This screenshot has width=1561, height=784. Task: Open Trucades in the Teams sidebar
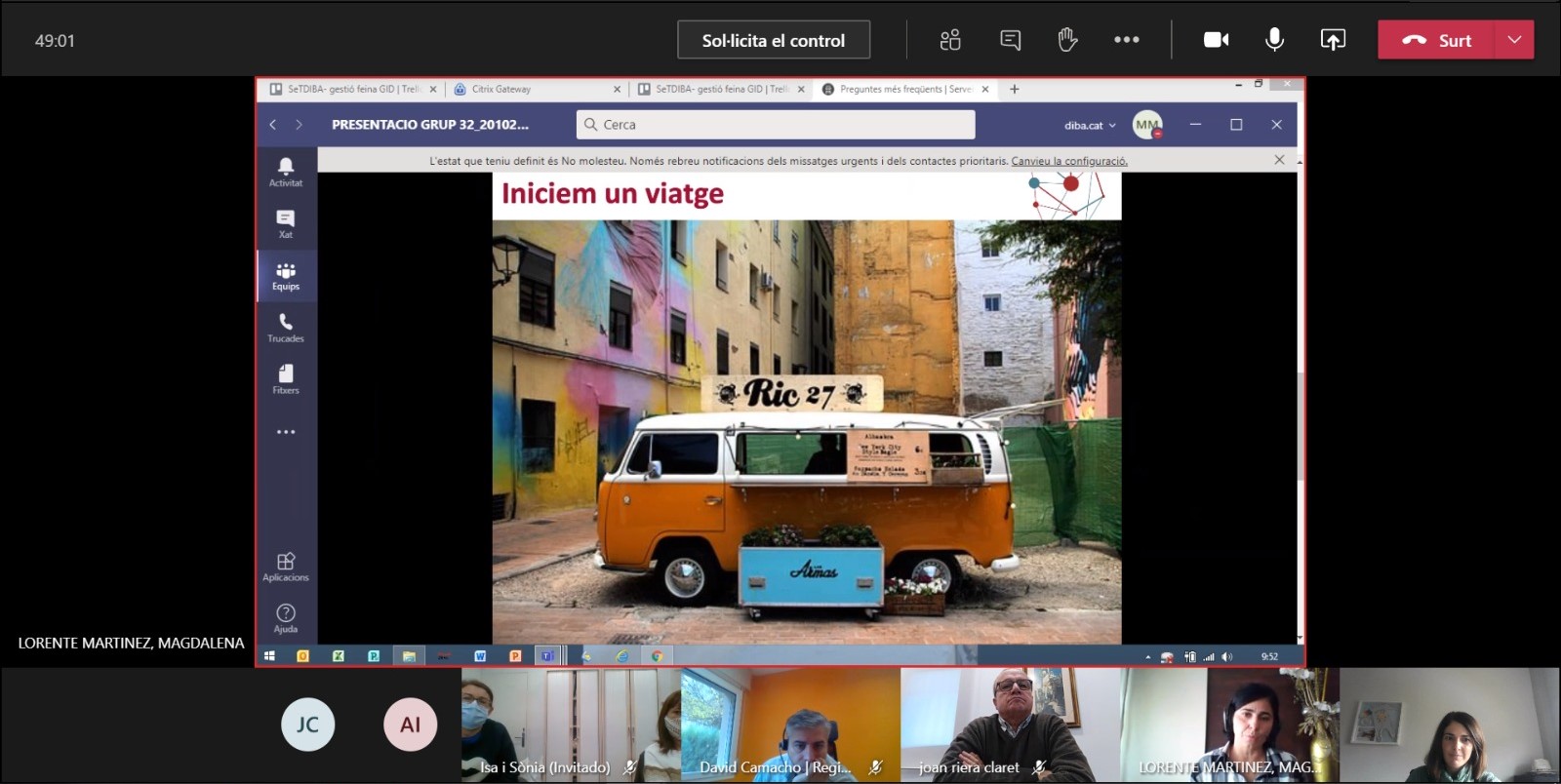tap(286, 328)
